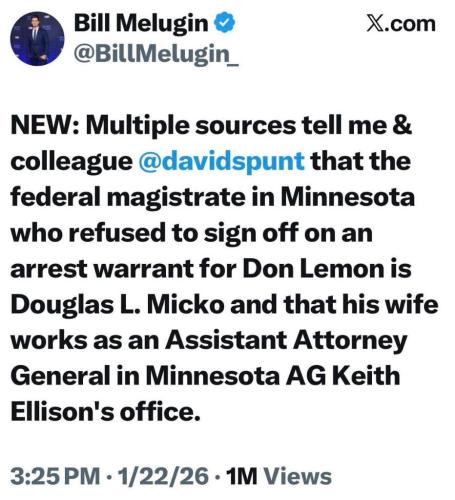Click the X logo beside .com
Image resolution: width=455 pixels, height=500 pixels.
(376, 24)
